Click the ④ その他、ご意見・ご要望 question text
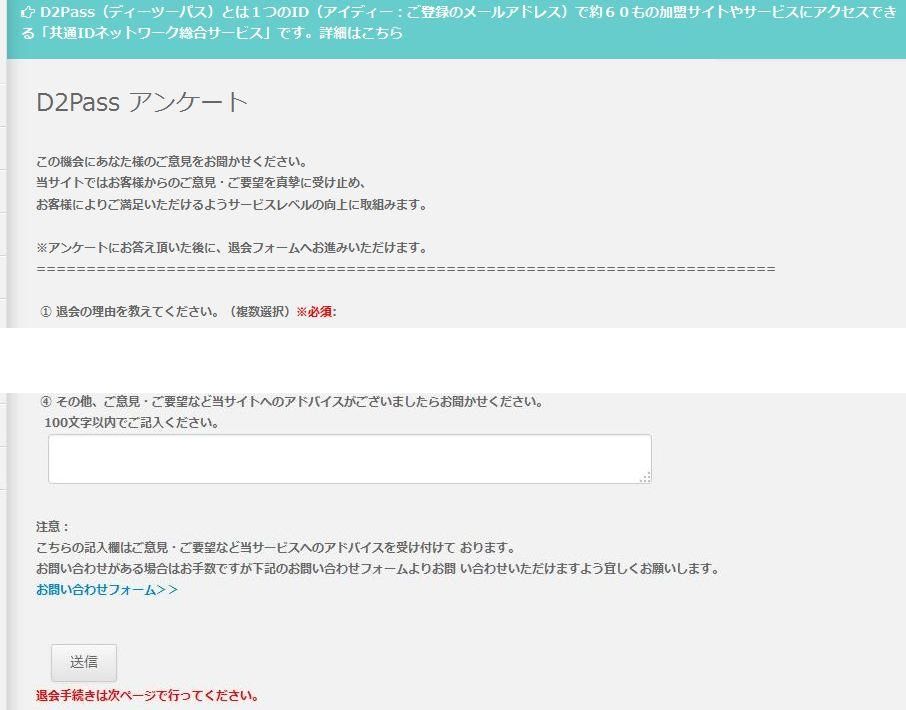The height and width of the screenshot is (710, 906). click(x=292, y=402)
